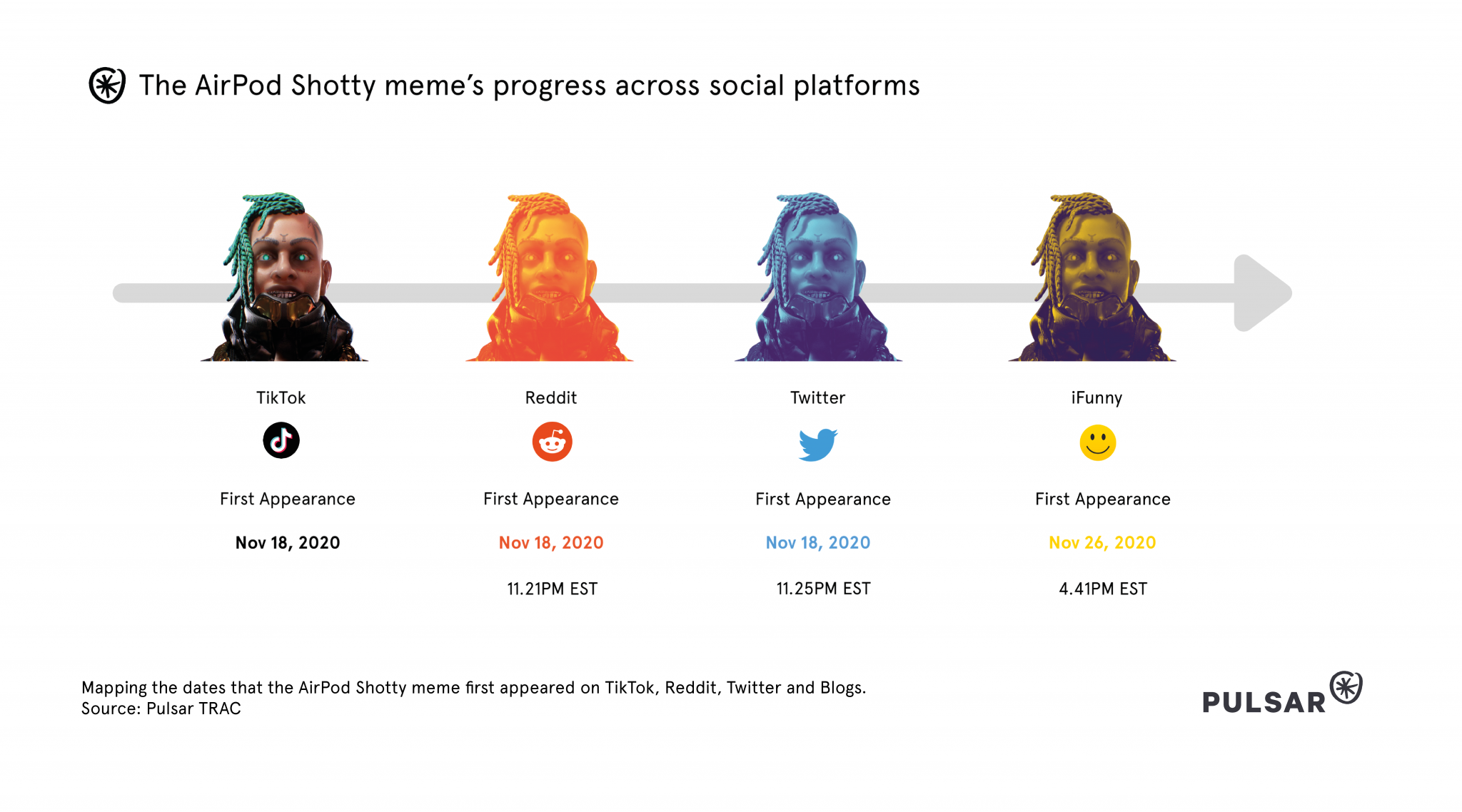Image resolution: width=1462 pixels, height=812 pixels.
Task: Click the yellow iFunny smiley icon
Action: pyautogui.click(x=1097, y=443)
